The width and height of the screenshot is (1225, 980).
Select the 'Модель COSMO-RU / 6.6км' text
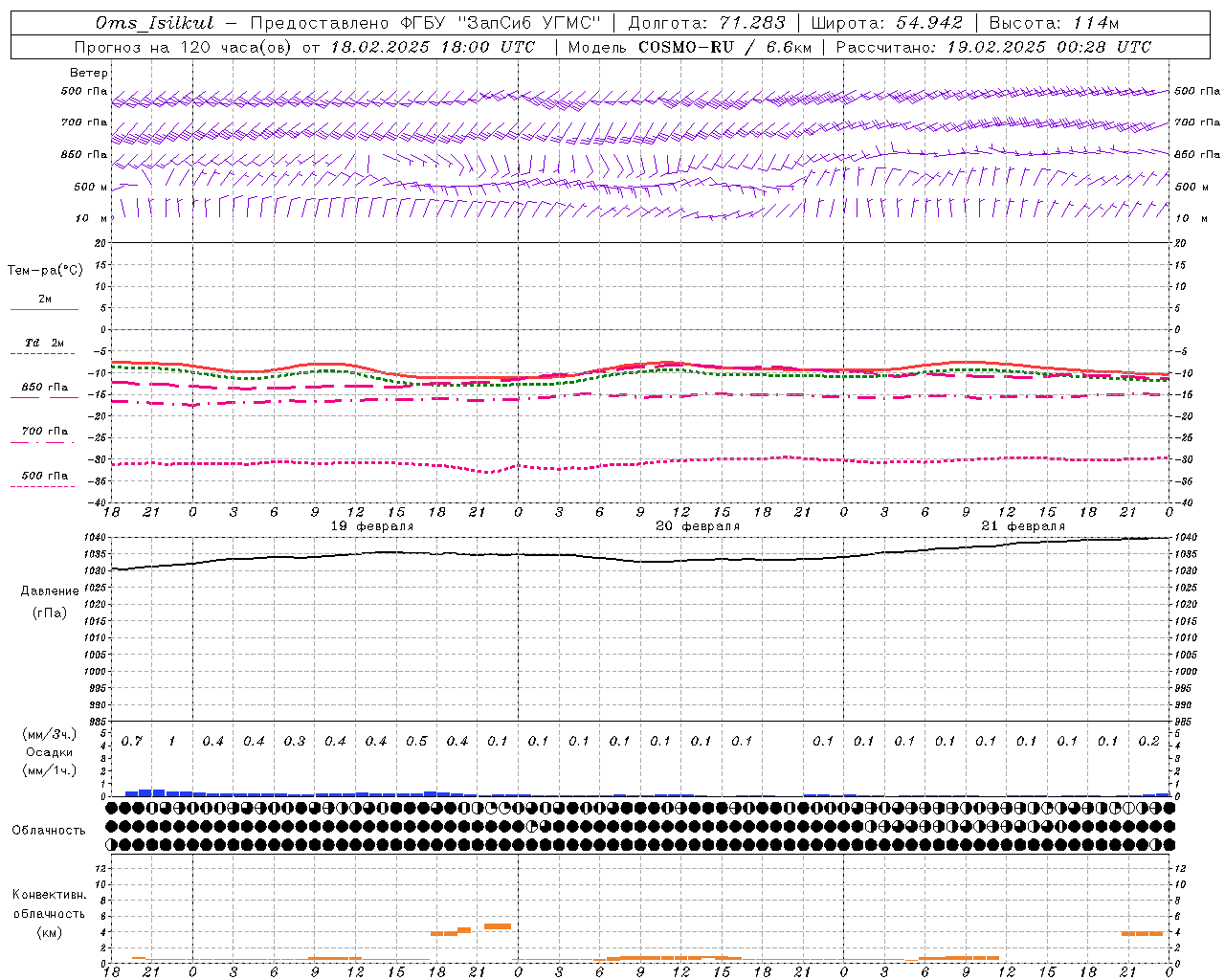pos(689,47)
